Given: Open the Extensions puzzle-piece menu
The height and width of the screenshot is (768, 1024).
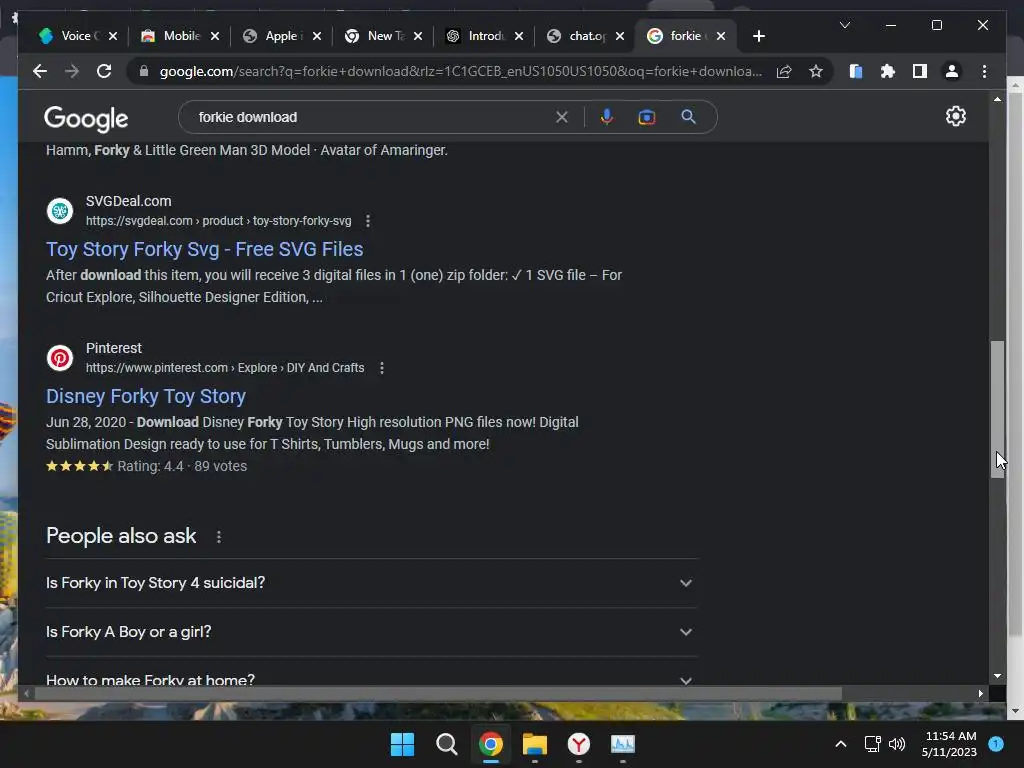Looking at the screenshot, I should pos(888,71).
